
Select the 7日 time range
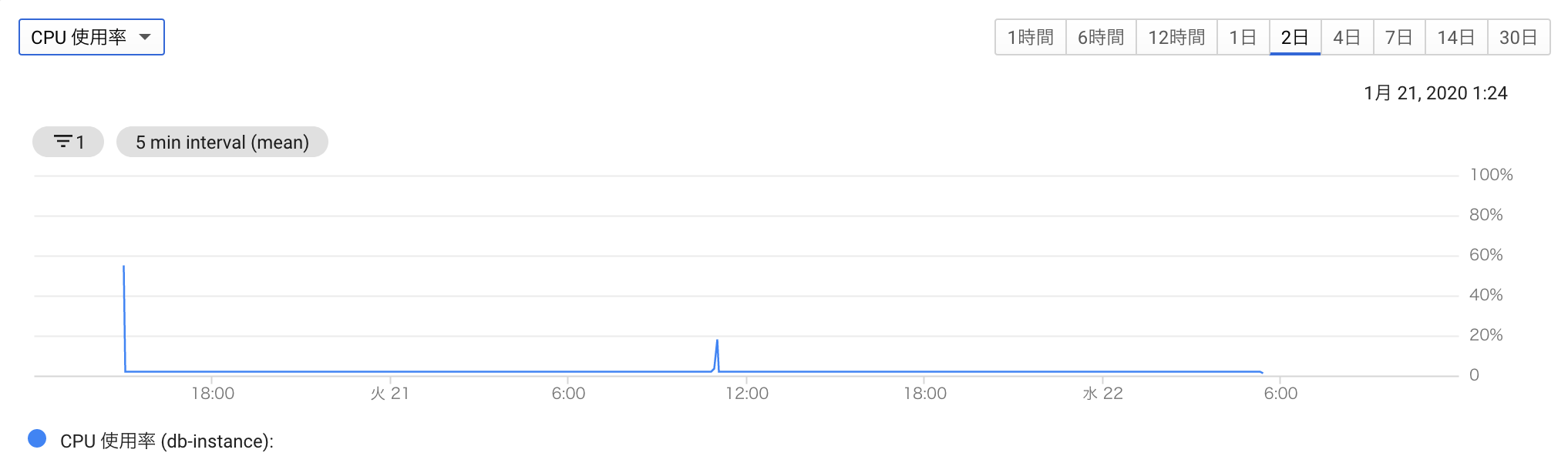tap(1399, 37)
